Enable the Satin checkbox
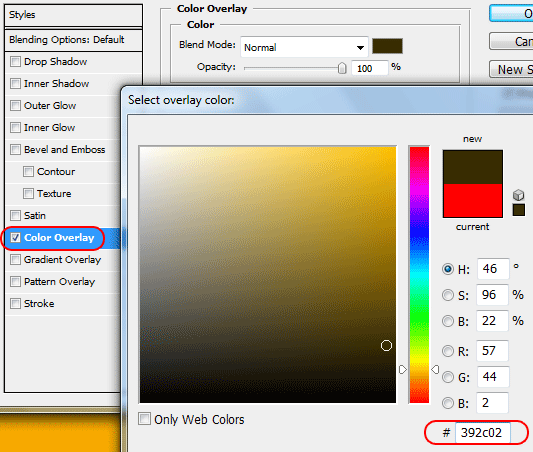 [x=15, y=215]
